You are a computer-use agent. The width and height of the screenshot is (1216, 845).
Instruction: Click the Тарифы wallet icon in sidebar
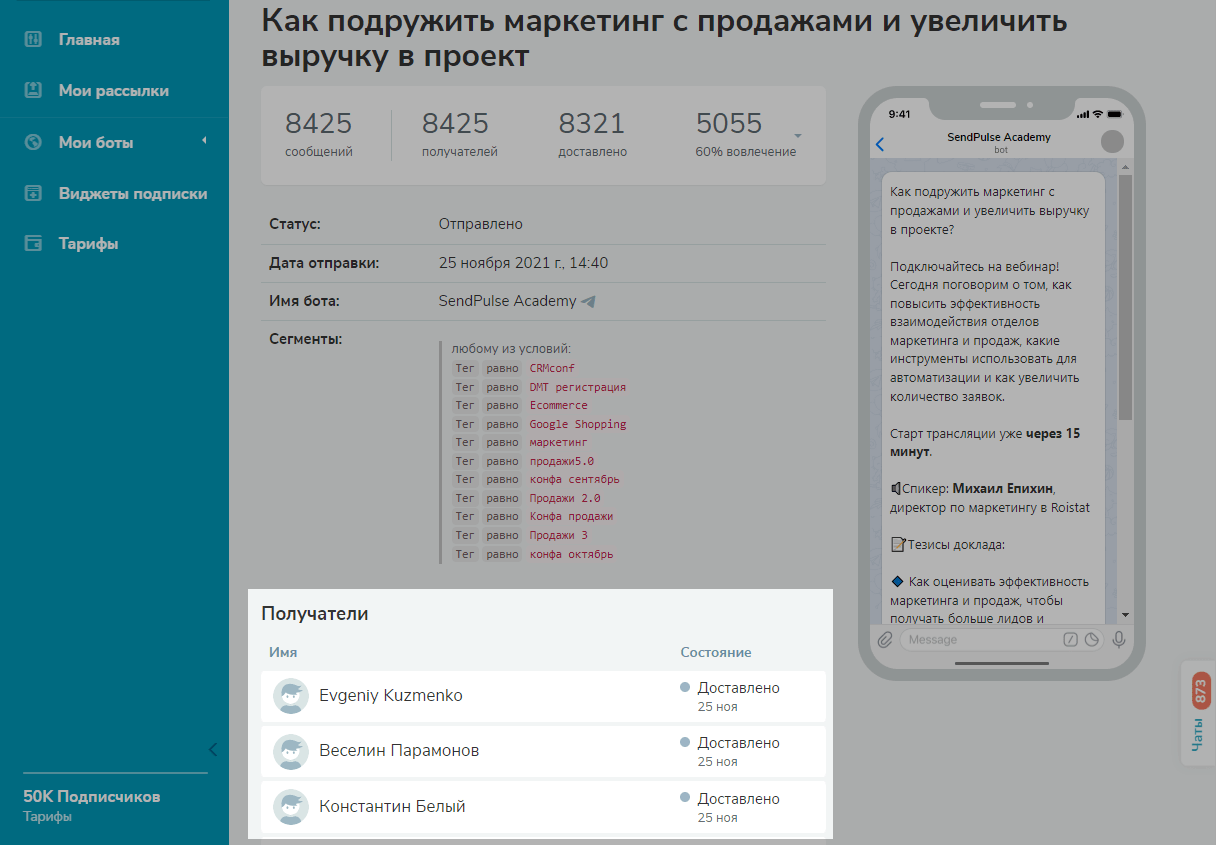[33, 244]
